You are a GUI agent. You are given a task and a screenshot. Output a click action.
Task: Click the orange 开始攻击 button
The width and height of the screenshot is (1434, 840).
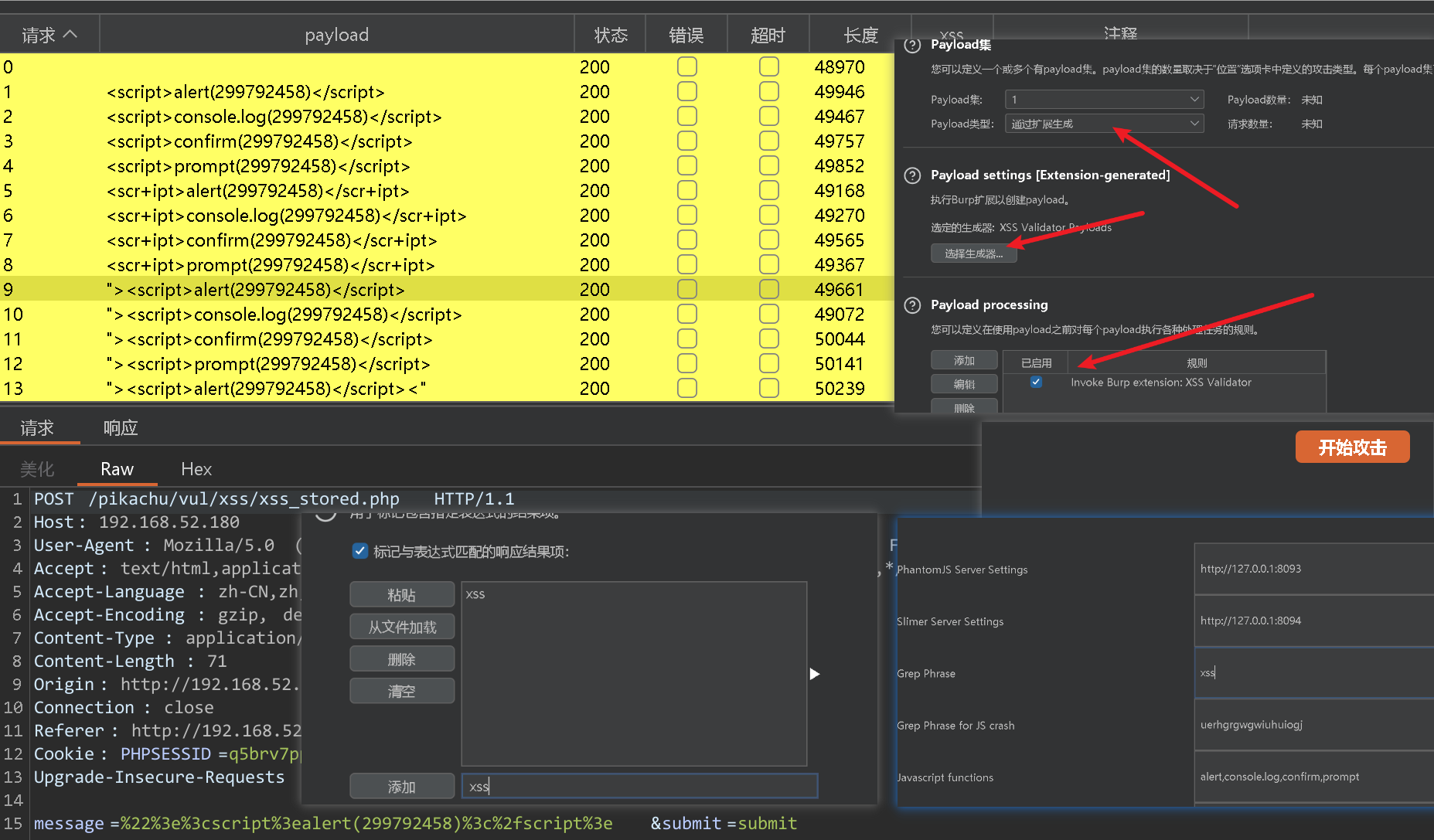(x=1352, y=447)
